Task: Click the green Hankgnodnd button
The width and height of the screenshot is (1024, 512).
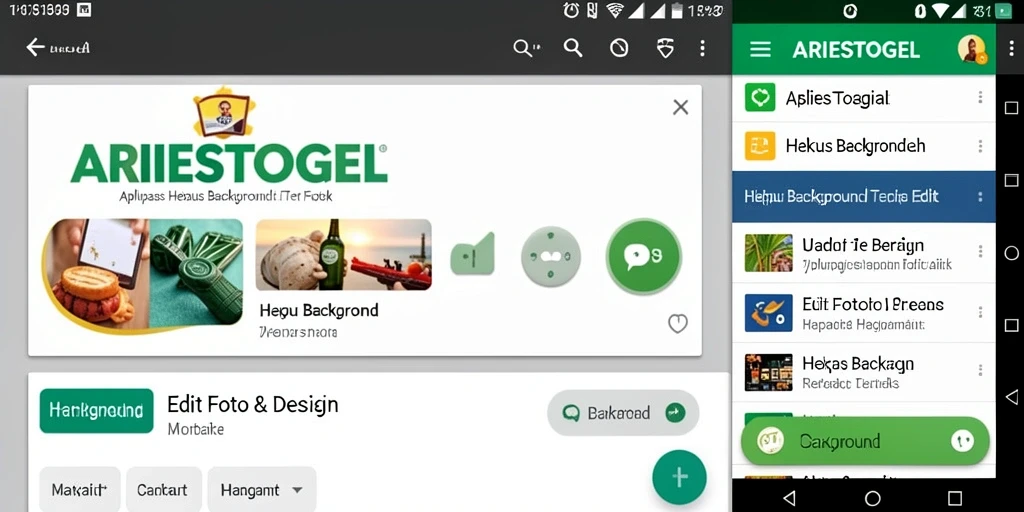Action: tap(97, 411)
